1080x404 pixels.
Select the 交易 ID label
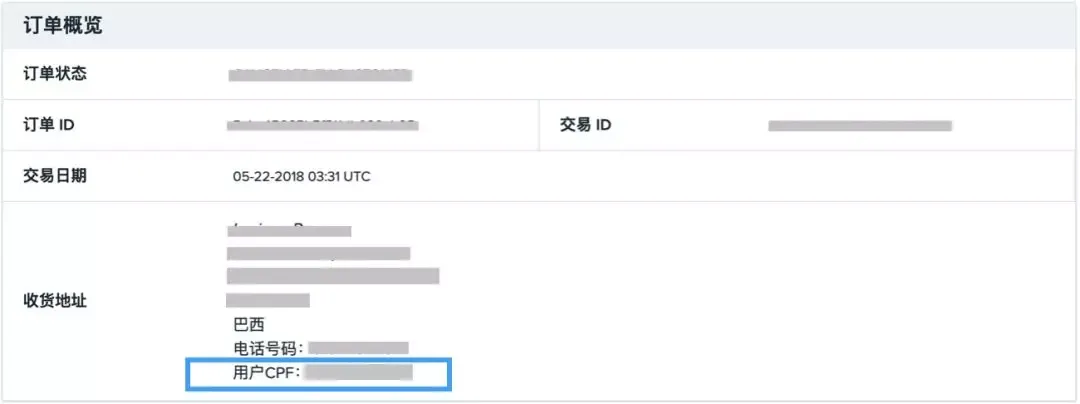click(586, 125)
